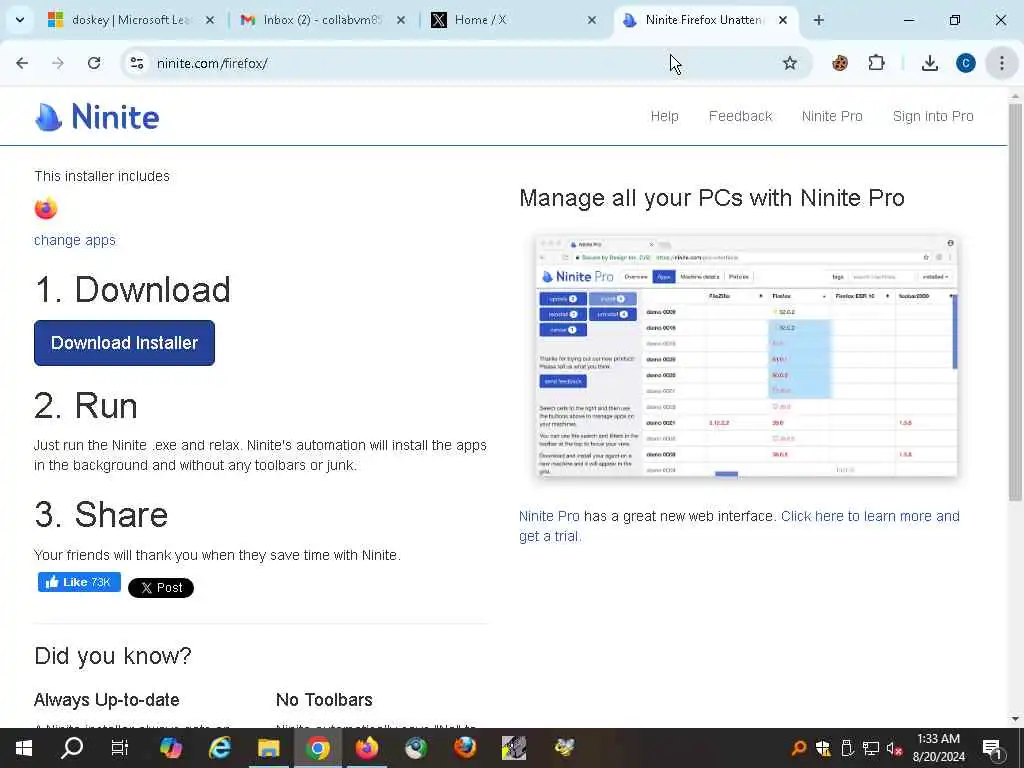Click the Download Installer button

click(124, 343)
